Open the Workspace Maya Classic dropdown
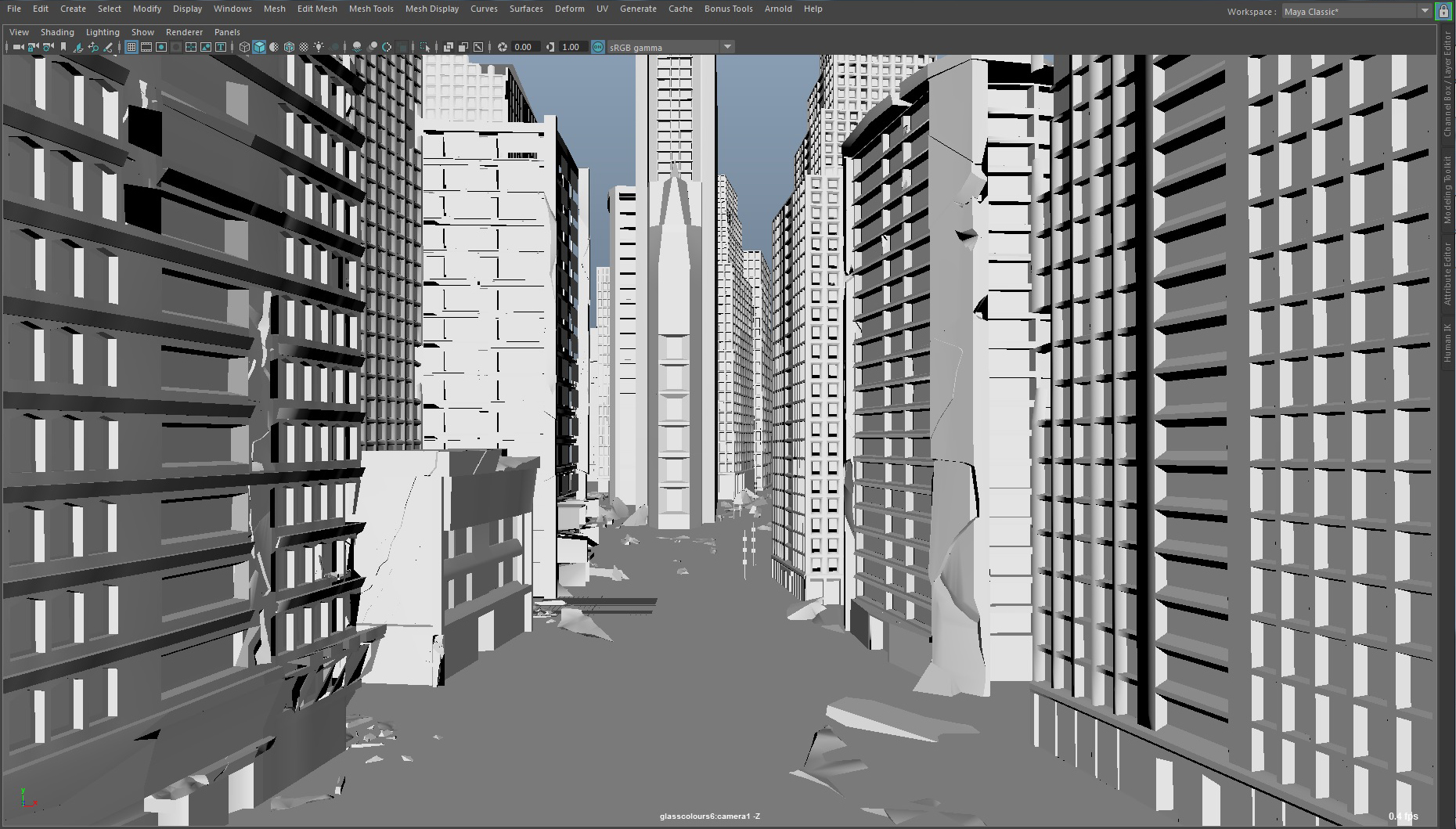Image resolution: width=1456 pixels, height=829 pixels. [x=1357, y=11]
